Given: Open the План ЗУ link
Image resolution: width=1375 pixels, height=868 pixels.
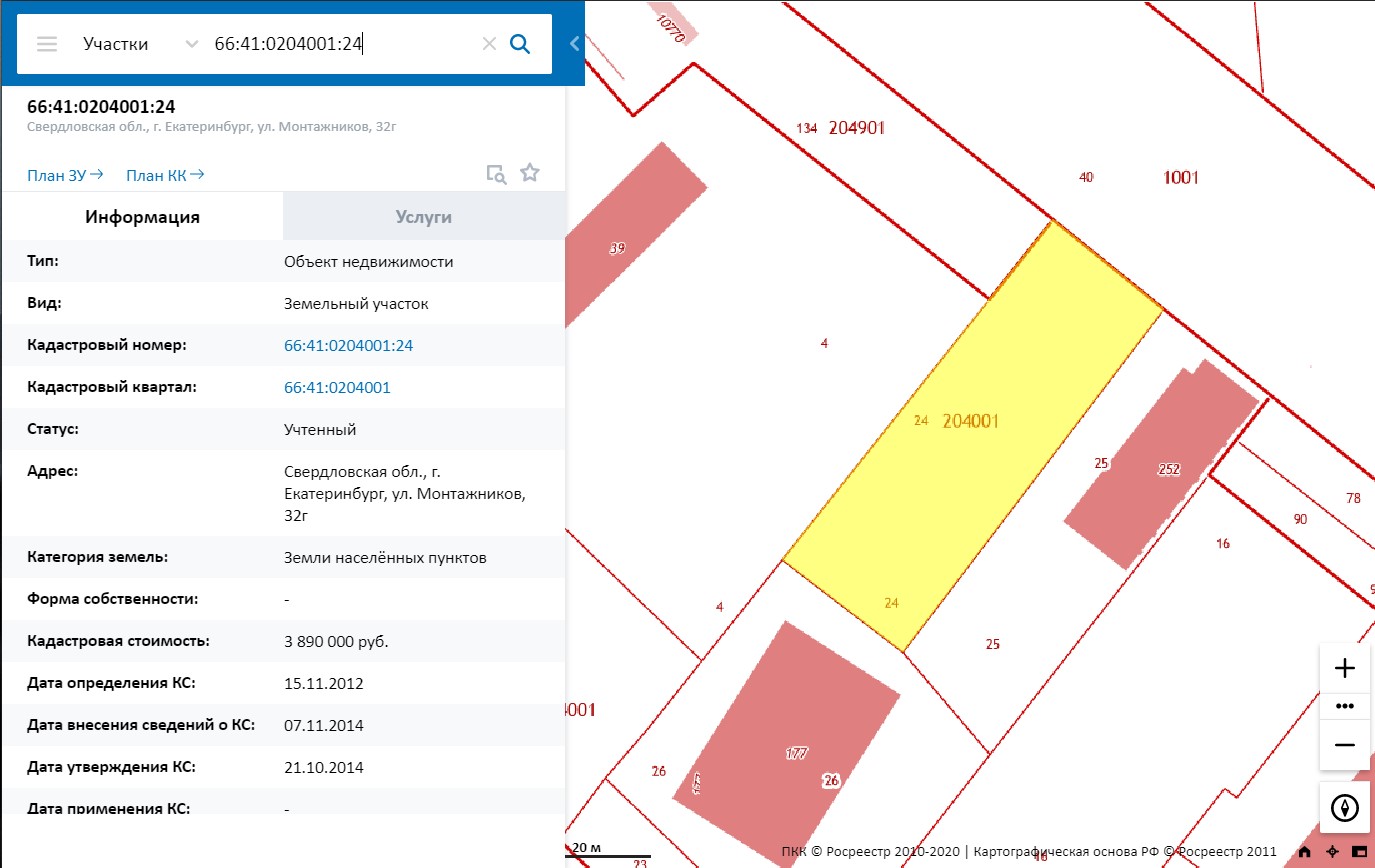Looking at the screenshot, I should pos(65,175).
